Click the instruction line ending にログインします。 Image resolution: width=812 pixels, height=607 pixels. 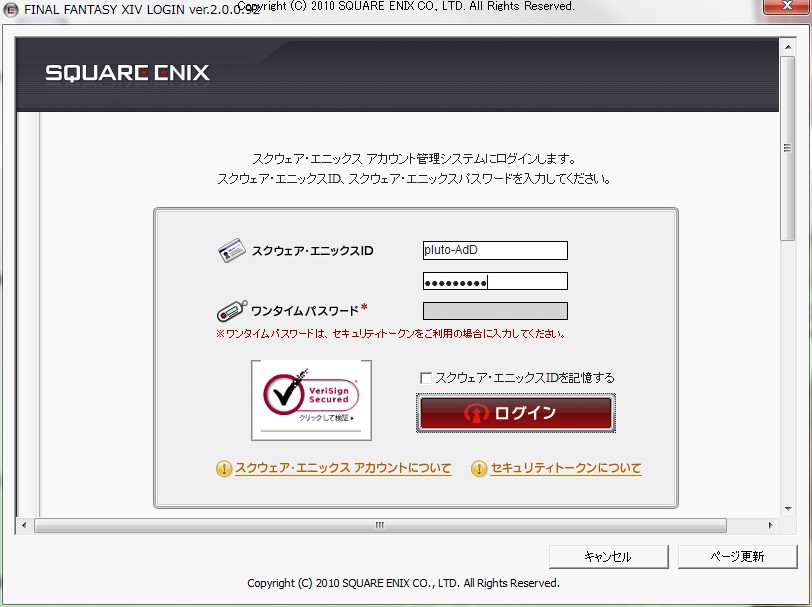(414, 158)
